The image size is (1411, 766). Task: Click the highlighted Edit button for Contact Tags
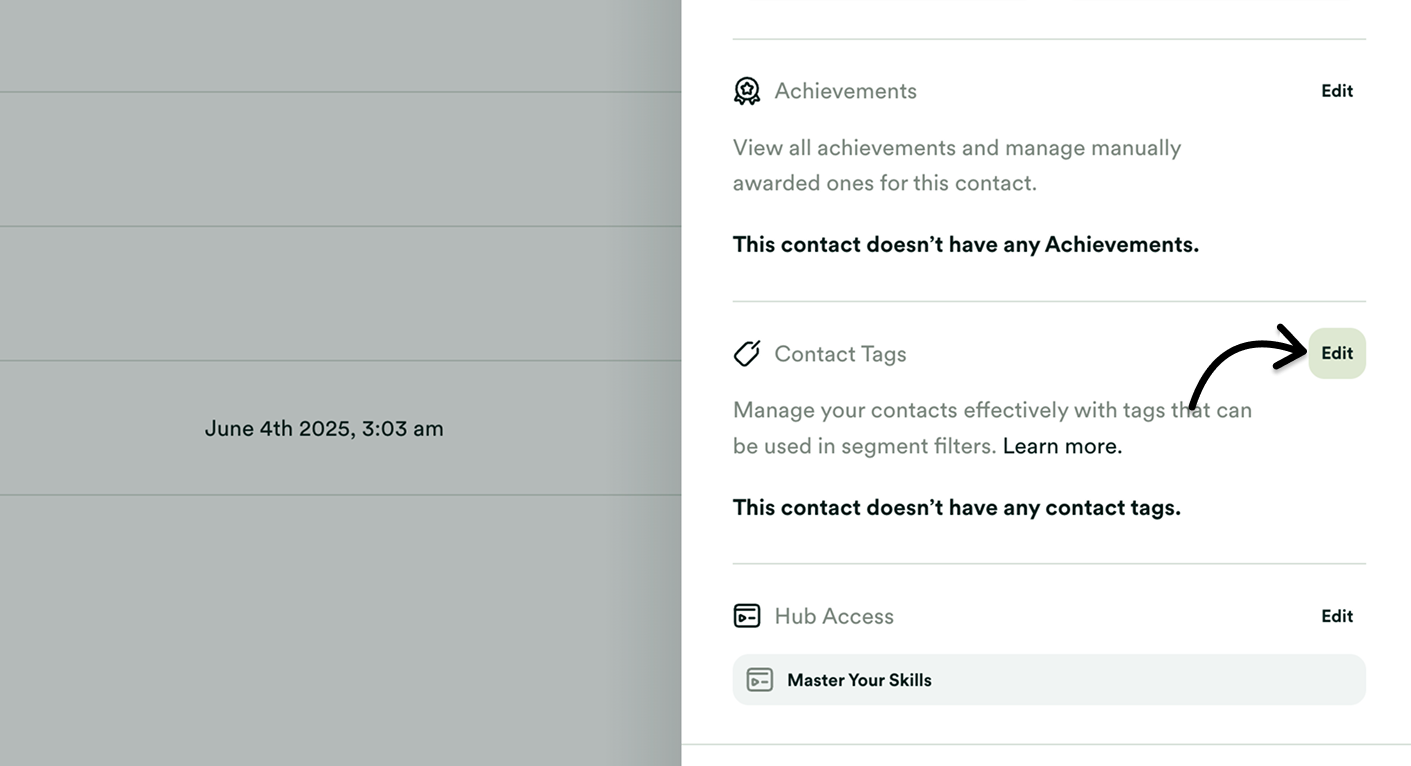[1337, 353]
